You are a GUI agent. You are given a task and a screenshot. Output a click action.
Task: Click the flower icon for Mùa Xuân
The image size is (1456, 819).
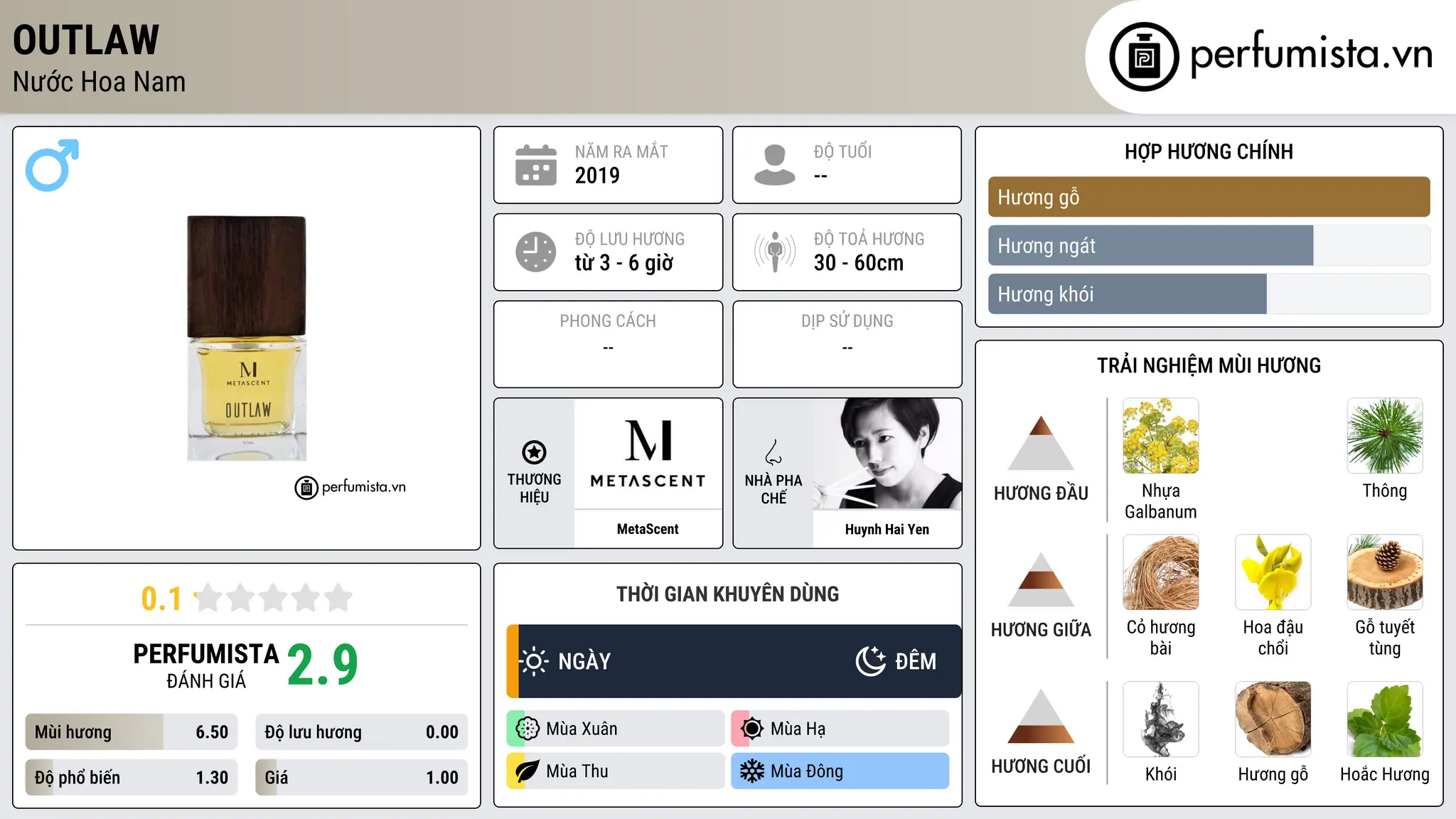pyautogui.click(x=528, y=729)
